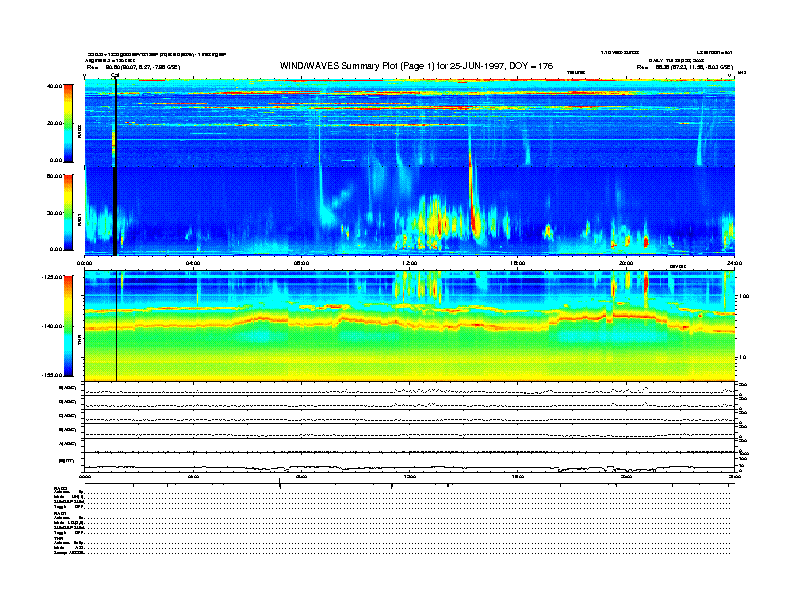Click the 100 label on TNR right axis
Viewport: 792px width, 612px height.
tap(744, 296)
